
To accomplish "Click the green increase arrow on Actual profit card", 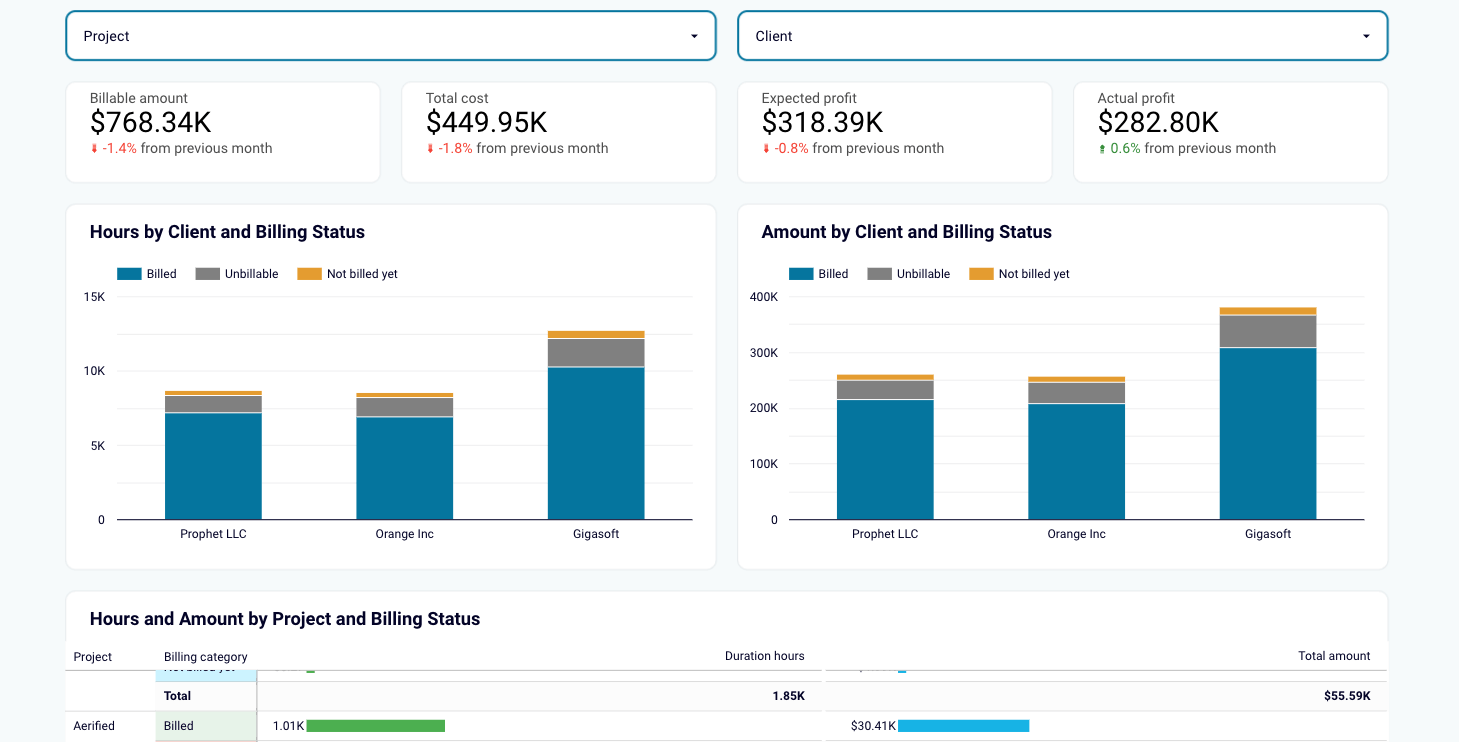I will (1102, 148).
